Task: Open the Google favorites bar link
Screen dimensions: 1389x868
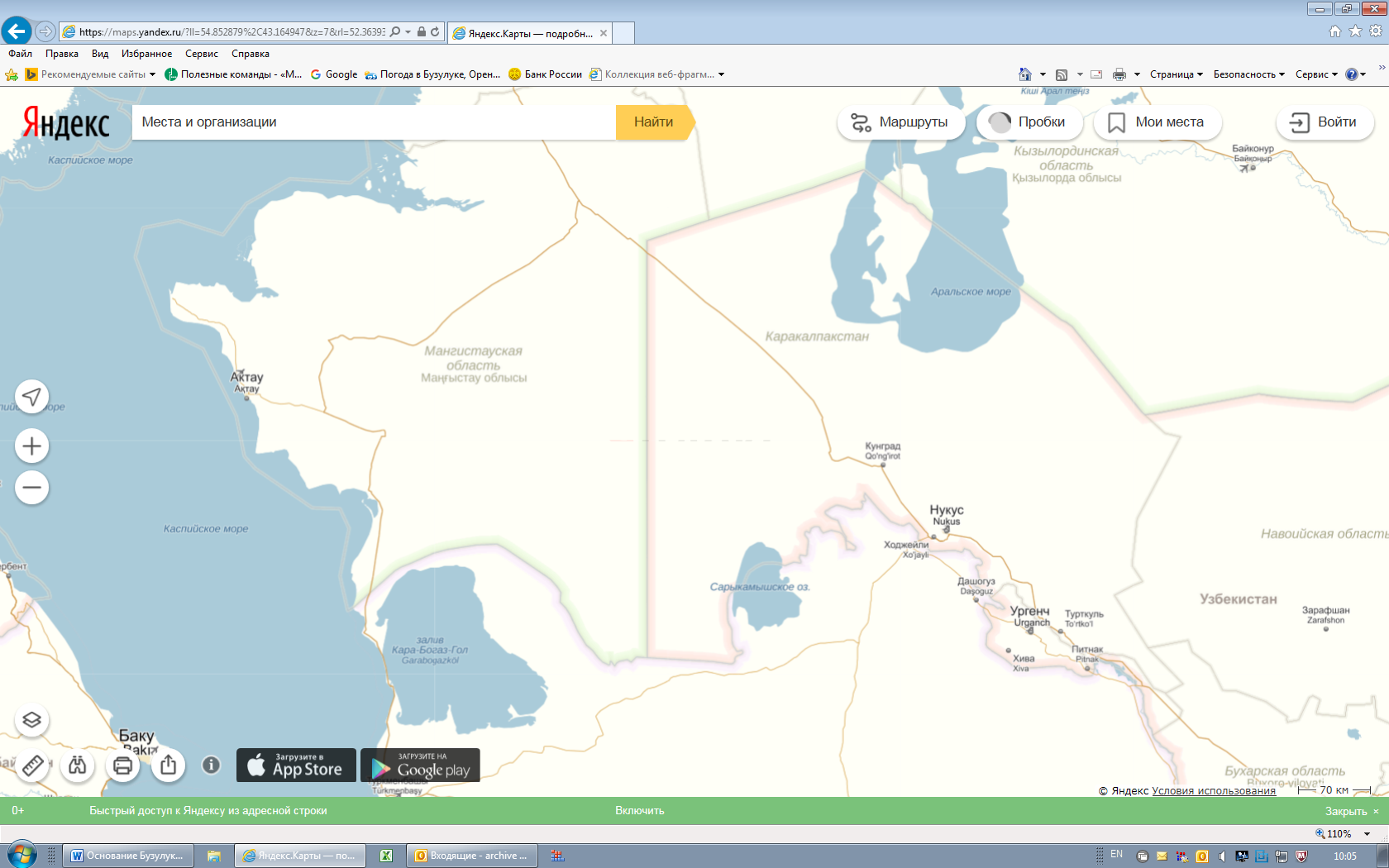Action: pyautogui.click(x=334, y=74)
